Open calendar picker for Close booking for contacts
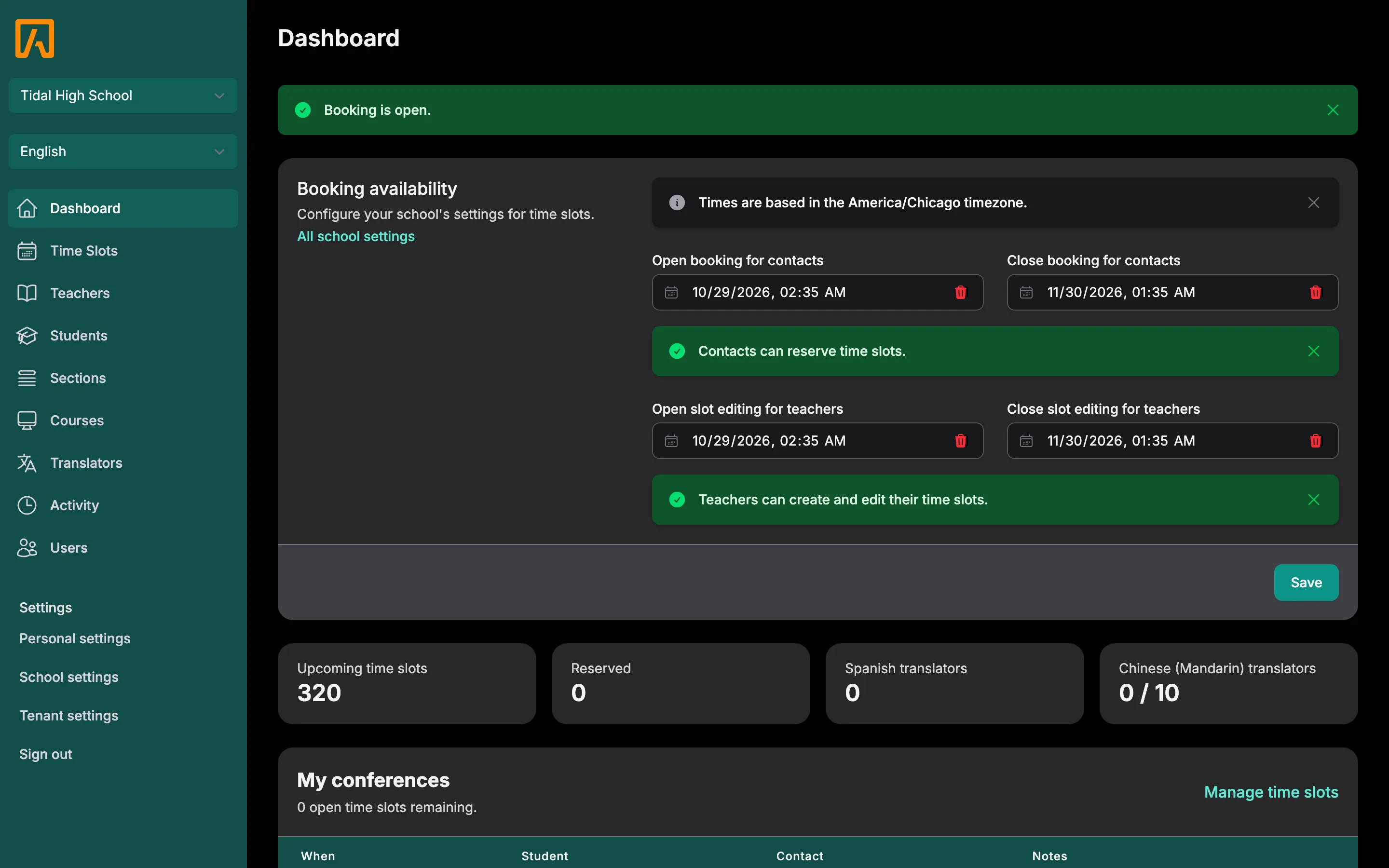 pos(1026,293)
